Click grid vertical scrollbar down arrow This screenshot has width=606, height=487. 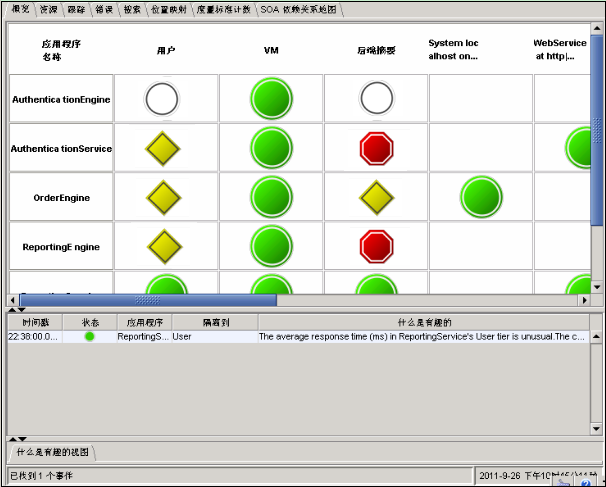point(597,287)
